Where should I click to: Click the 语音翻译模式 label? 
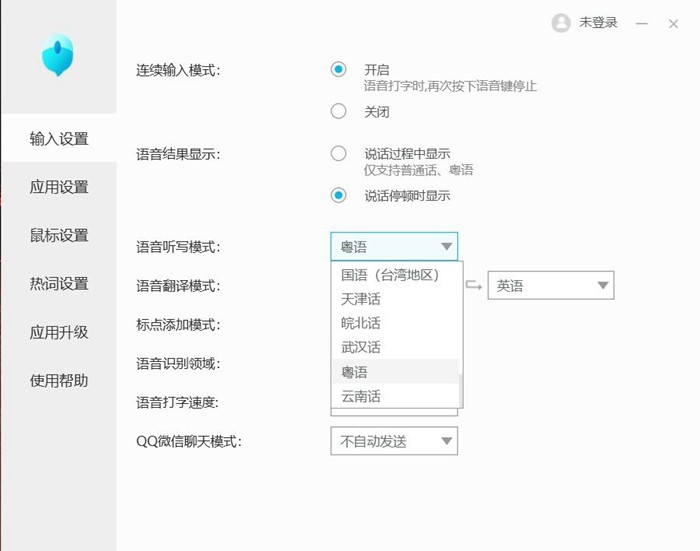(x=178, y=286)
